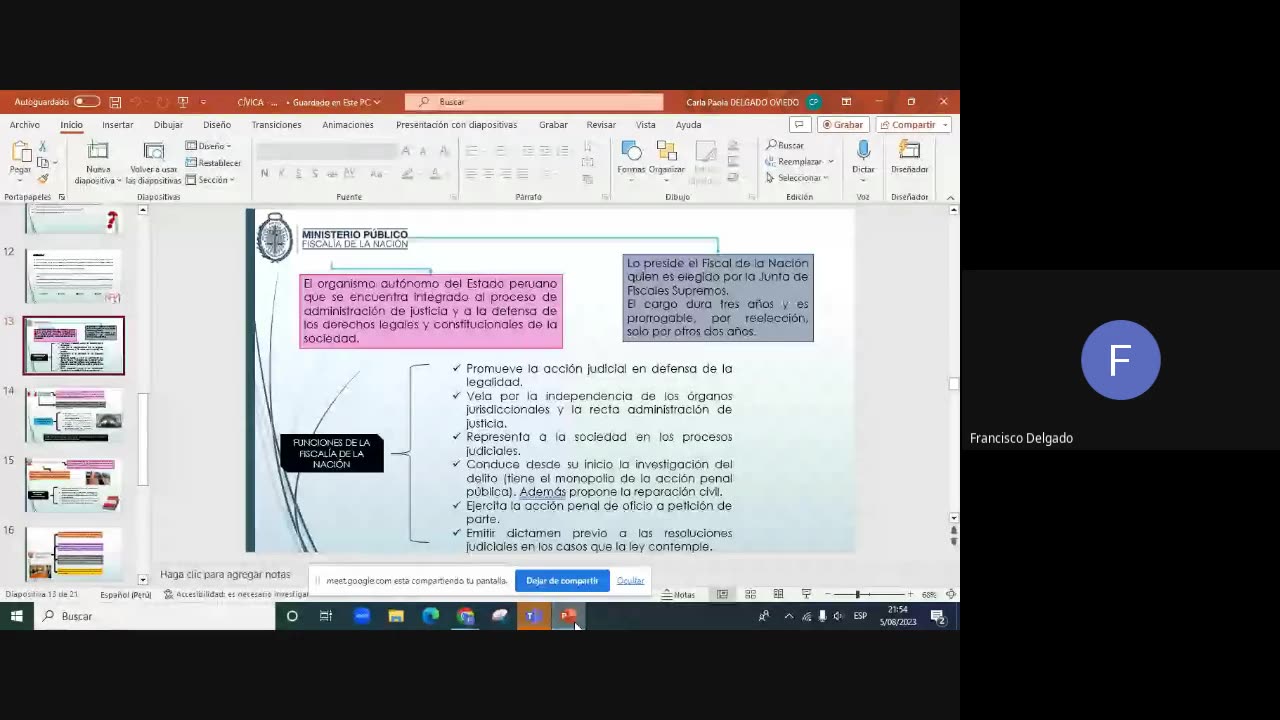Open the Sección dropdown
Viewport: 1280px width, 720px height.
(210, 180)
